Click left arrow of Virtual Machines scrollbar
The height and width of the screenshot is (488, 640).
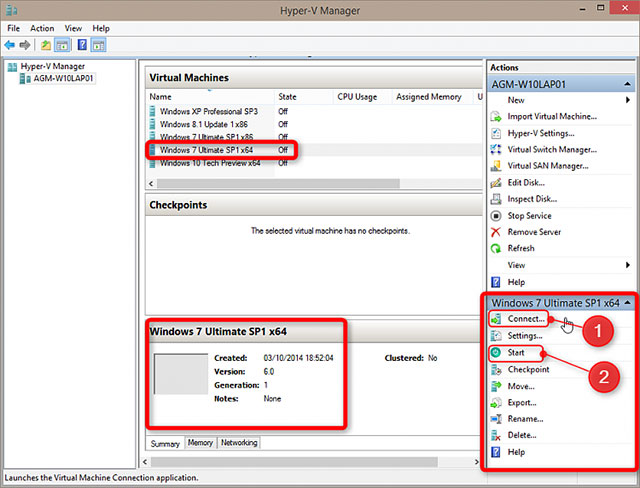click(151, 184)
